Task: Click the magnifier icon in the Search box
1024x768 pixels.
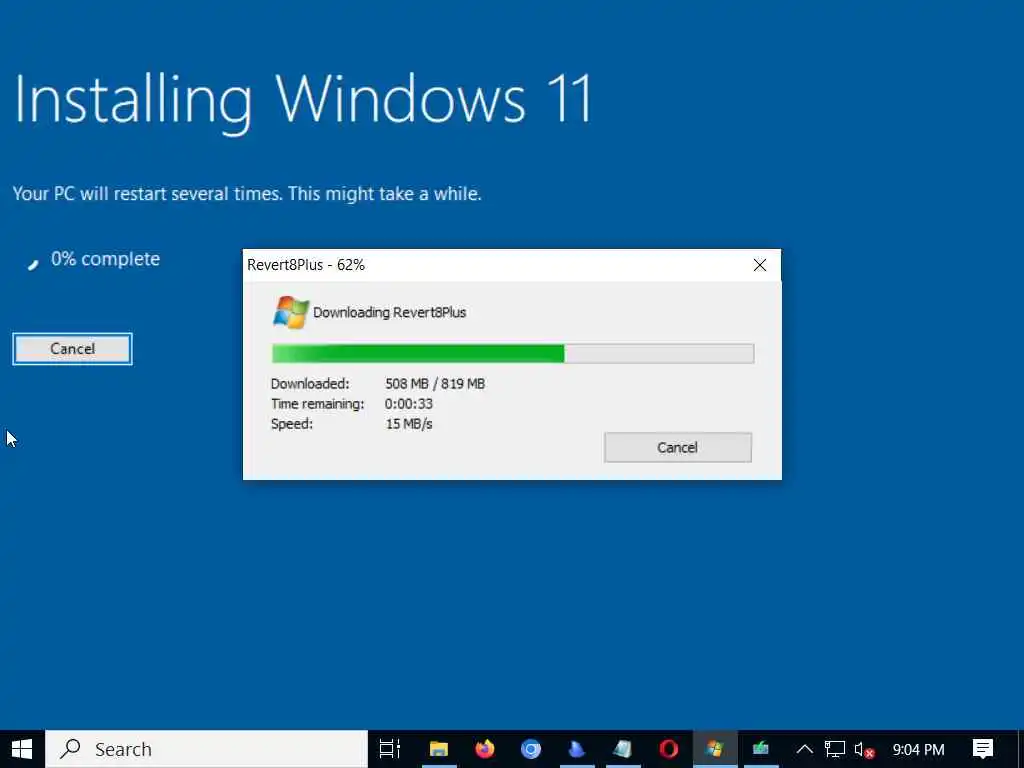Action: tap(70, 748)
